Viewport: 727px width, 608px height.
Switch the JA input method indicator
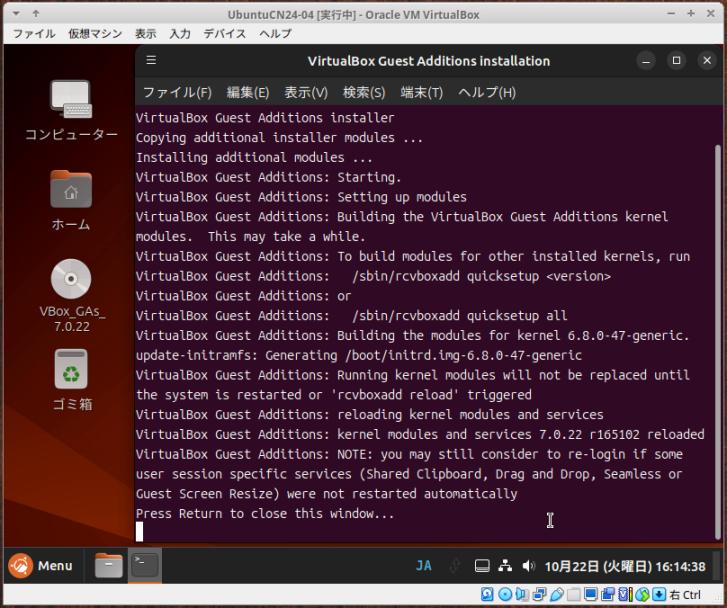[423, 565]
